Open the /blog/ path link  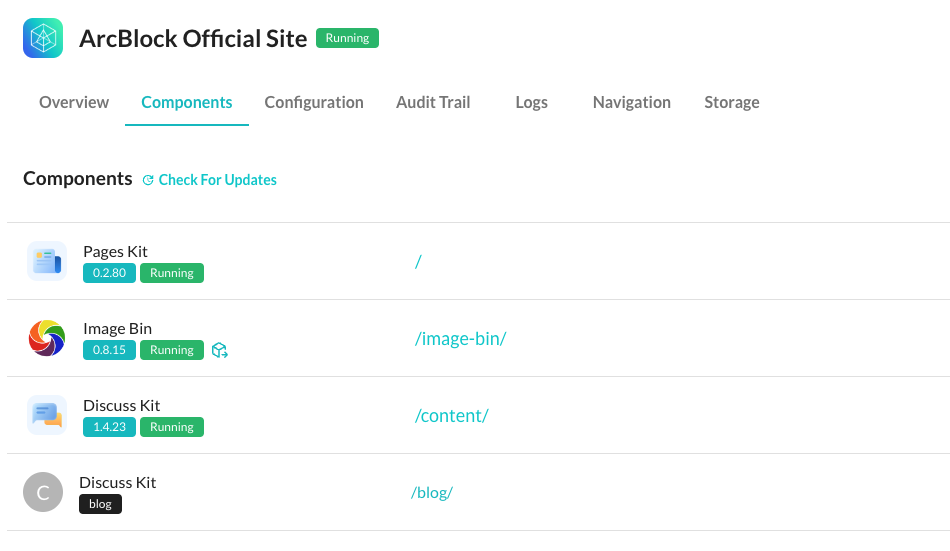coord(431,493)
